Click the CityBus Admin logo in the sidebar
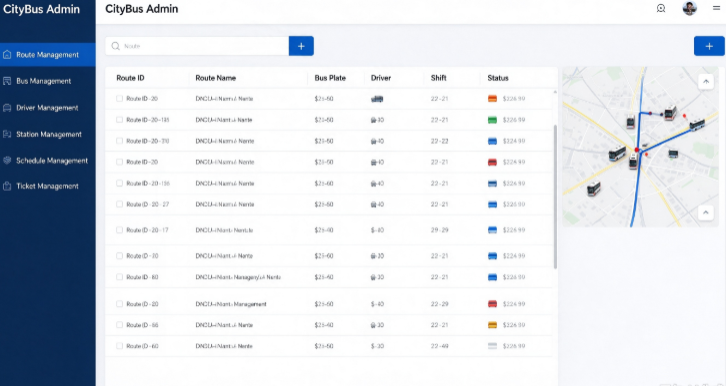Image resolution: width=726 pixels, height=386 pixels. tap(41, 9)
